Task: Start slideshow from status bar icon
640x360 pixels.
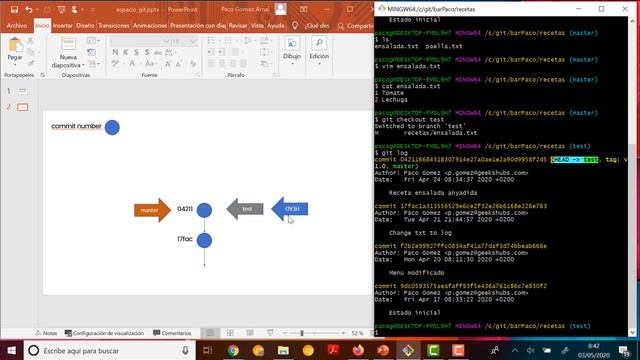Action: [270, 333]
